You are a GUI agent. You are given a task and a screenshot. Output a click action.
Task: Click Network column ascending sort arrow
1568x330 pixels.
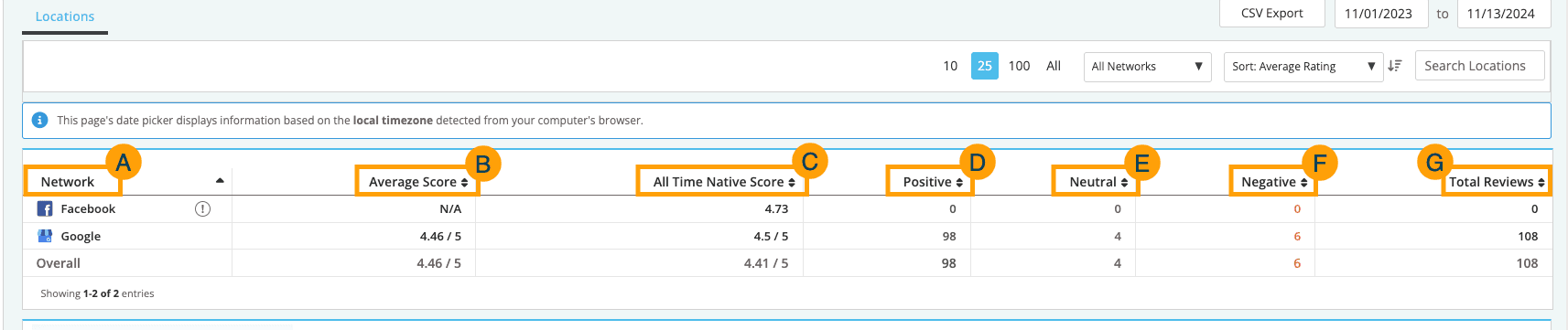220,180
